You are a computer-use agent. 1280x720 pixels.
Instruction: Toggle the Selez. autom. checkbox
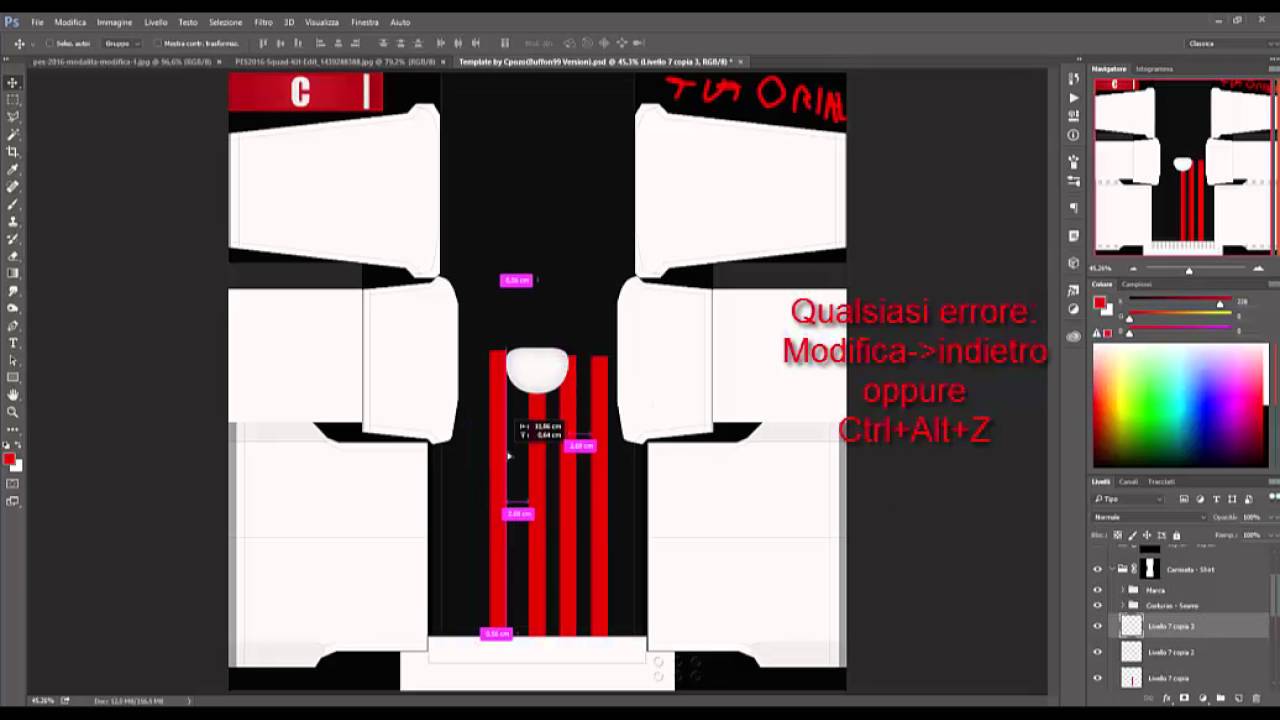(50, 43)
